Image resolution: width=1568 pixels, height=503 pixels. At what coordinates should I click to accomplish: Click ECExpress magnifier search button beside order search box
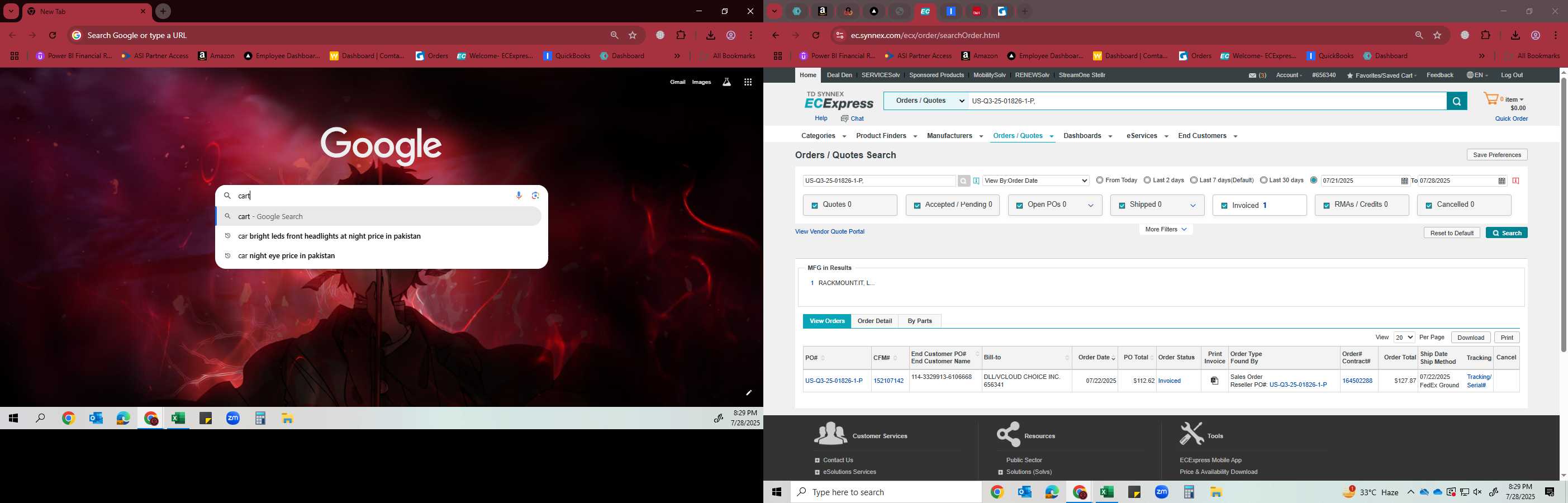[1457, 101]
